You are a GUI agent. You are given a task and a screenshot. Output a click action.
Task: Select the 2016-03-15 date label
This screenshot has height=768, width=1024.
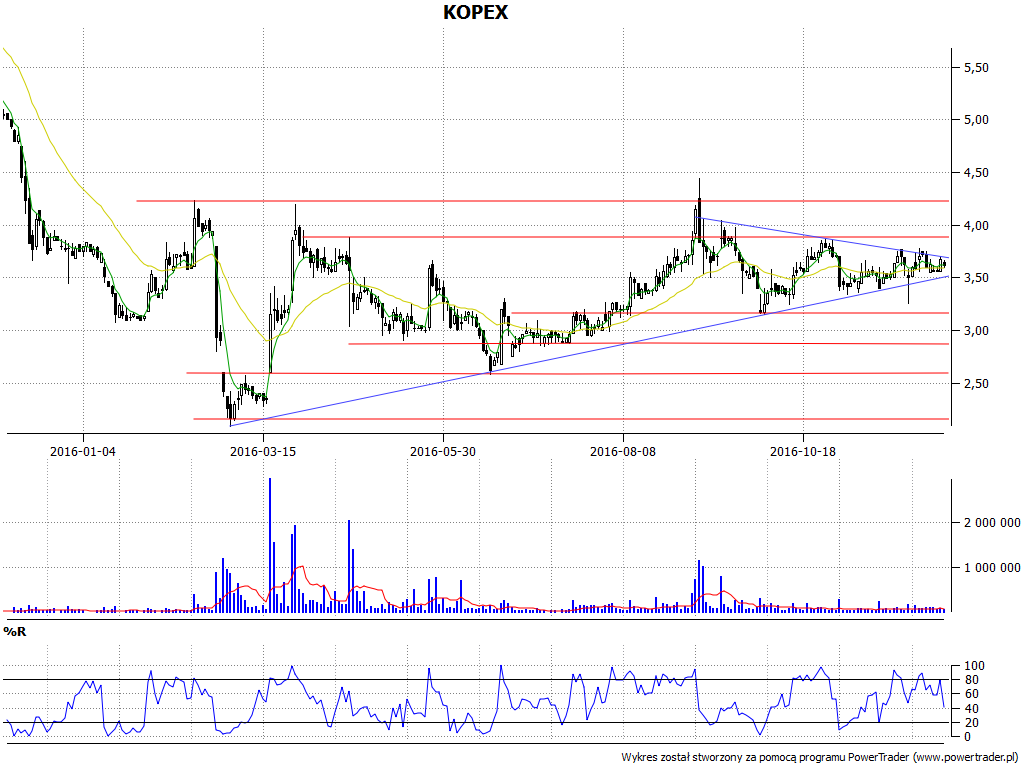point(263,451)
